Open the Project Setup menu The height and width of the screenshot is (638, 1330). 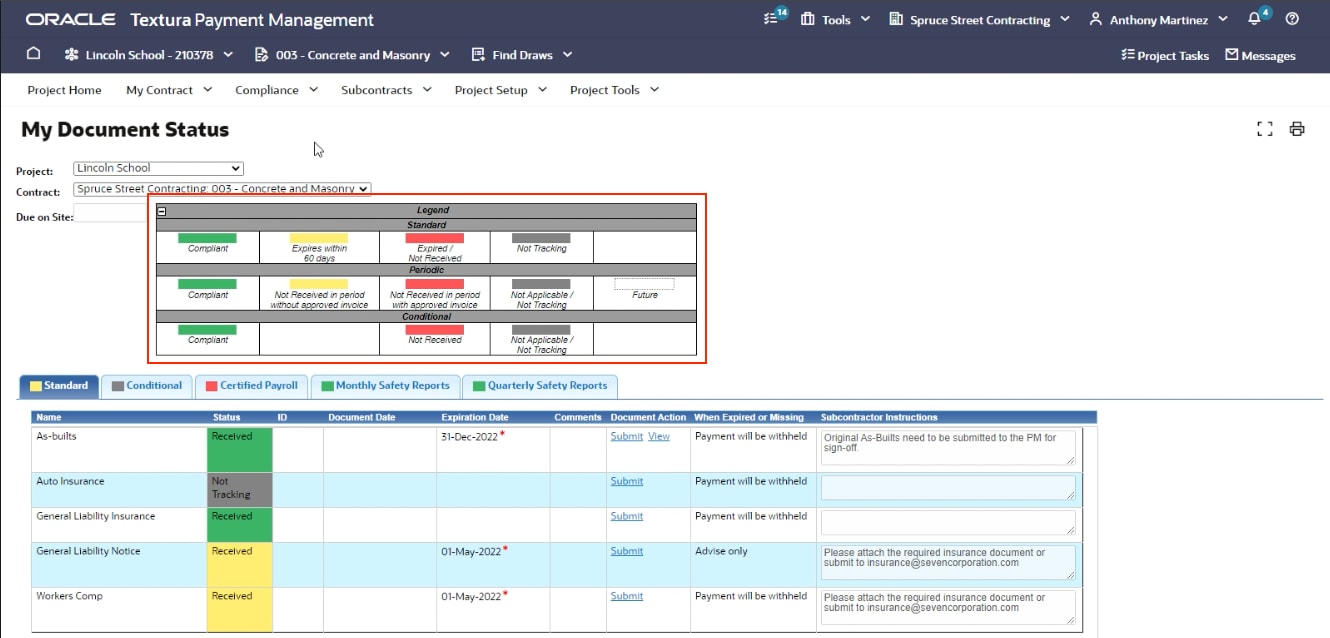pyautogui.click(x=501, y=90)
